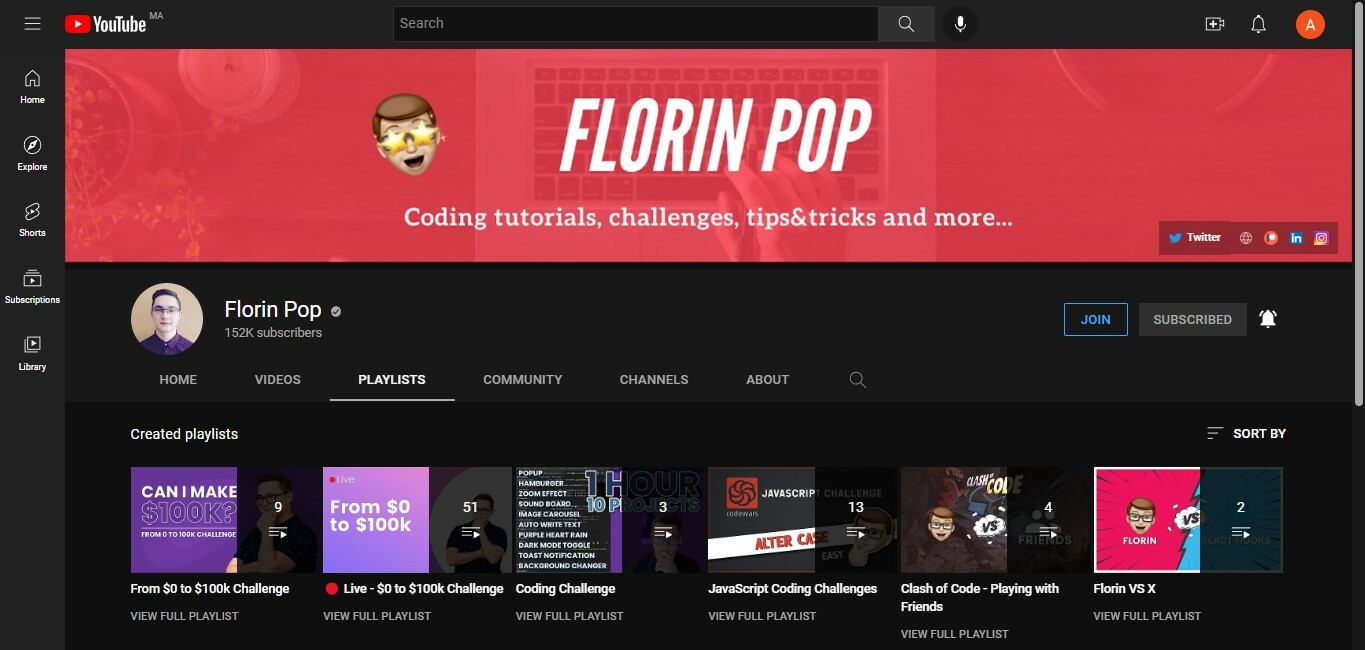Viewport: 1365px width, 650px height.
Task: Open the Sort By dropdown for playlists
Action: 1245,433
